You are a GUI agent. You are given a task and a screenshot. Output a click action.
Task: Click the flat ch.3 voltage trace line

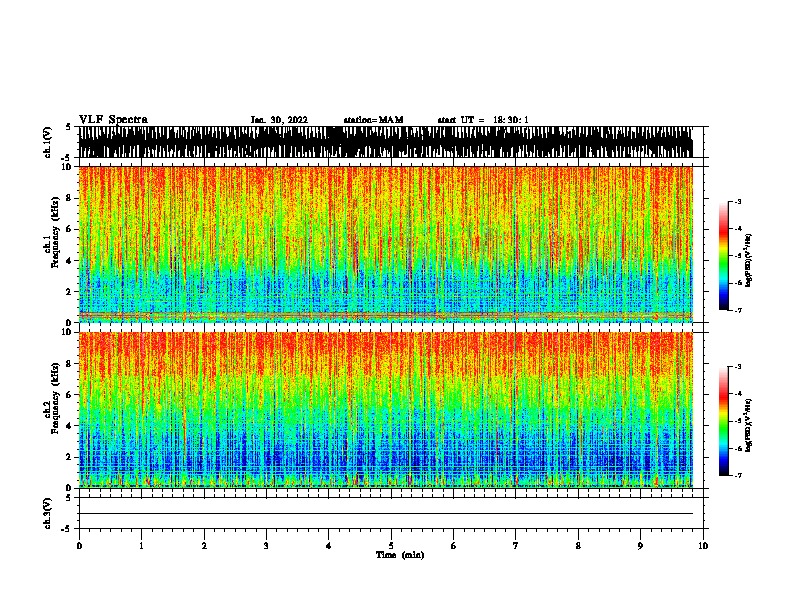click(385, 514)
